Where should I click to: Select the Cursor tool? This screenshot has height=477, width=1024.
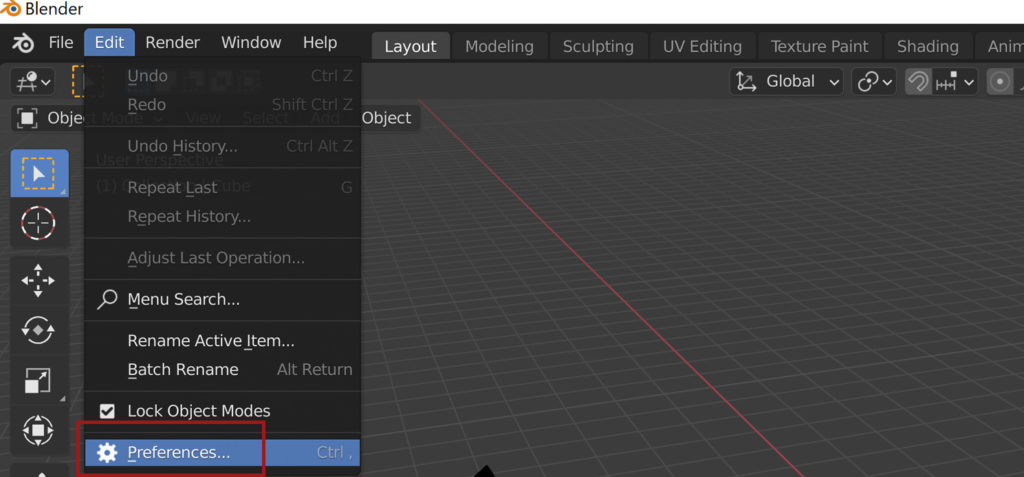[x=39, y=223]
